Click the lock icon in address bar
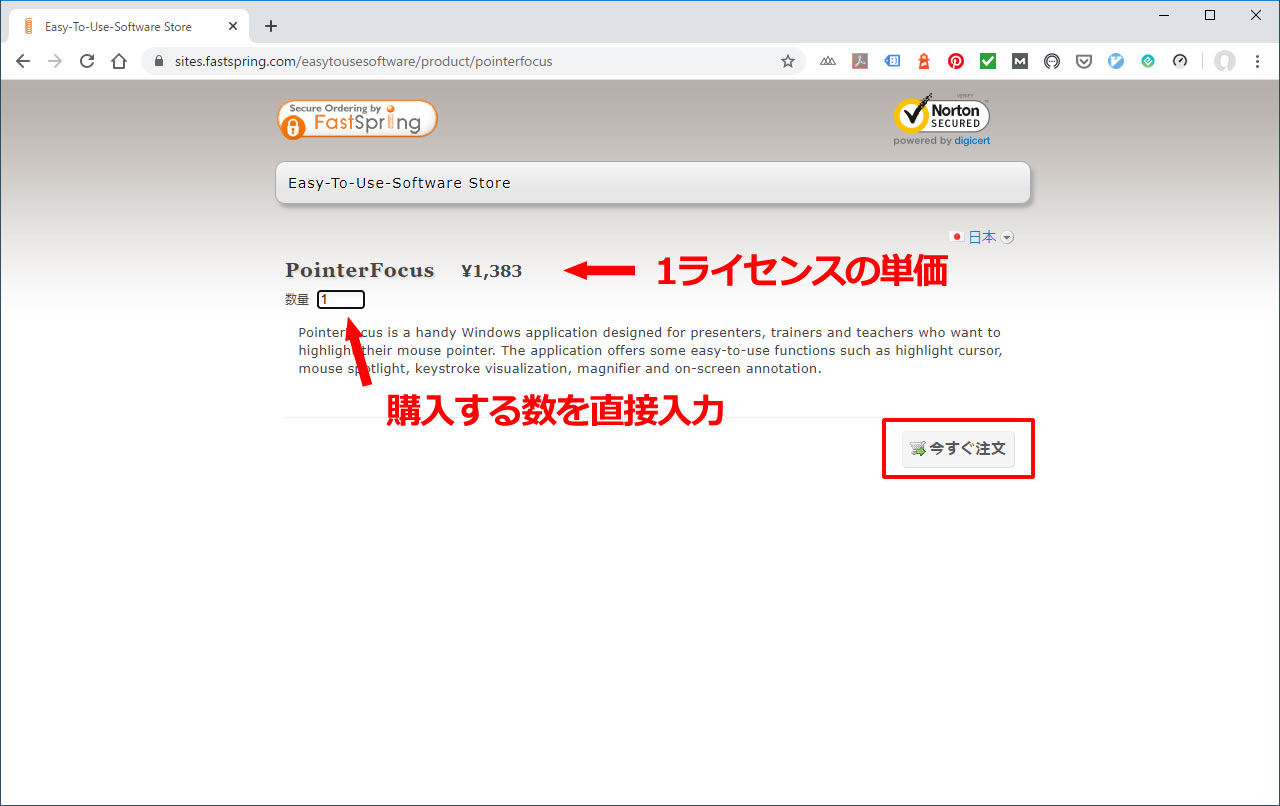The height and width of the screenshot is (806, 1280). (x=160, y=61)
